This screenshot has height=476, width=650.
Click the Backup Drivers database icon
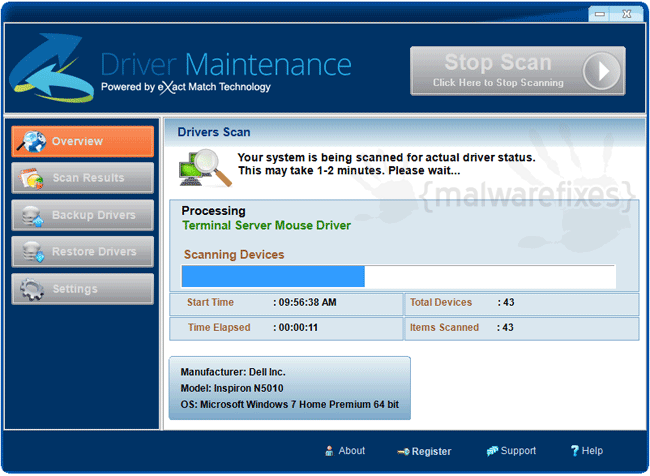[32, 216]
